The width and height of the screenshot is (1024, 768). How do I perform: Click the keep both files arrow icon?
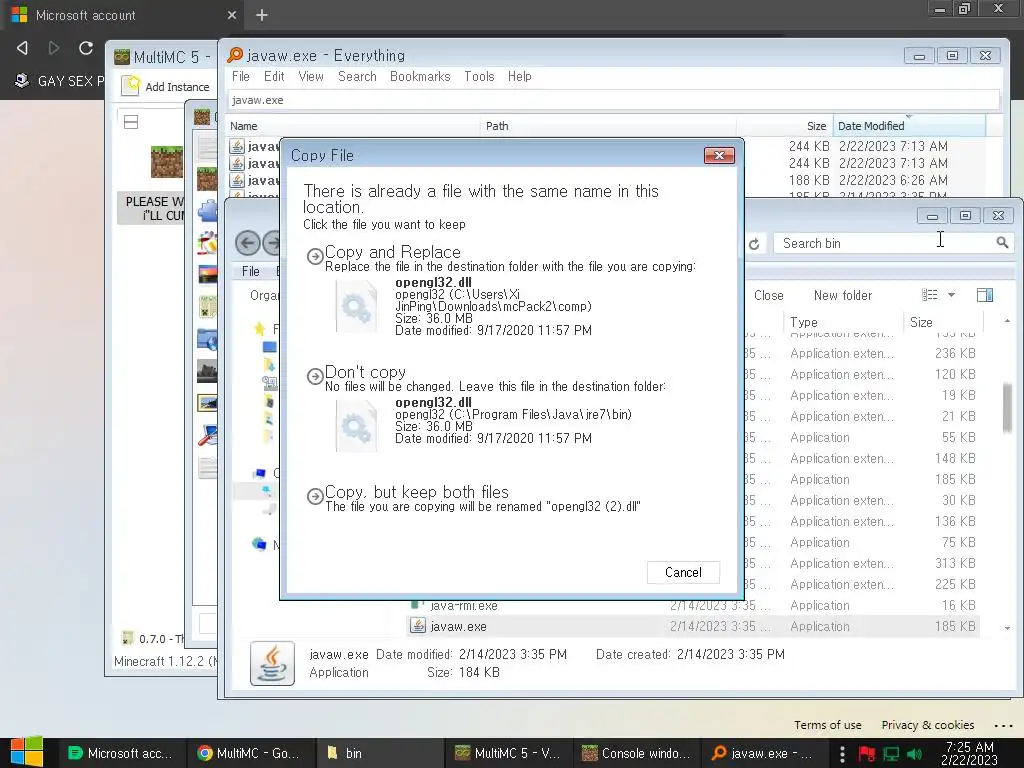click(315, 496)
